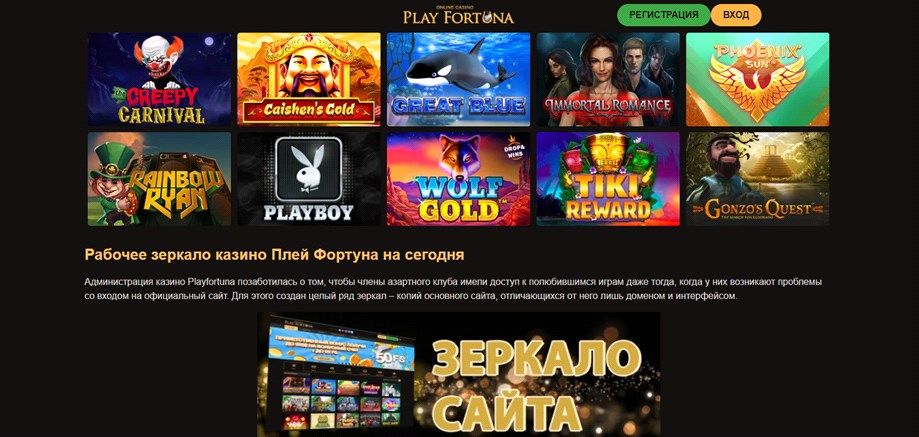Open the Caishen's Gold slot tile

pos(309,79)
